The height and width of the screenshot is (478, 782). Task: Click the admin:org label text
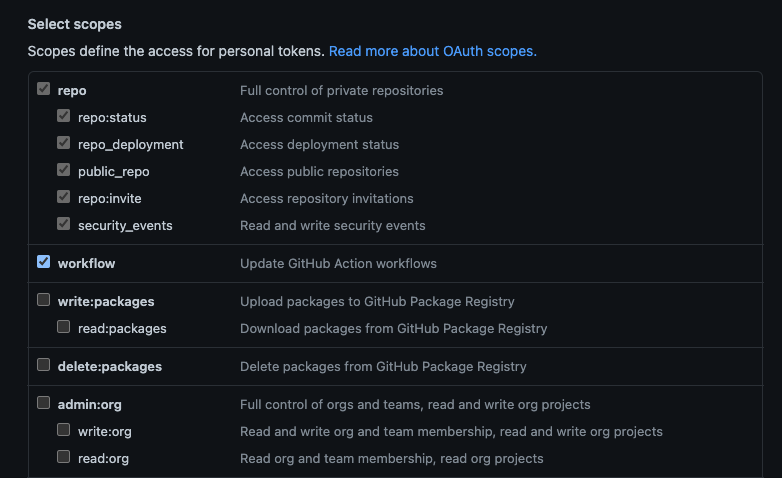89,405
